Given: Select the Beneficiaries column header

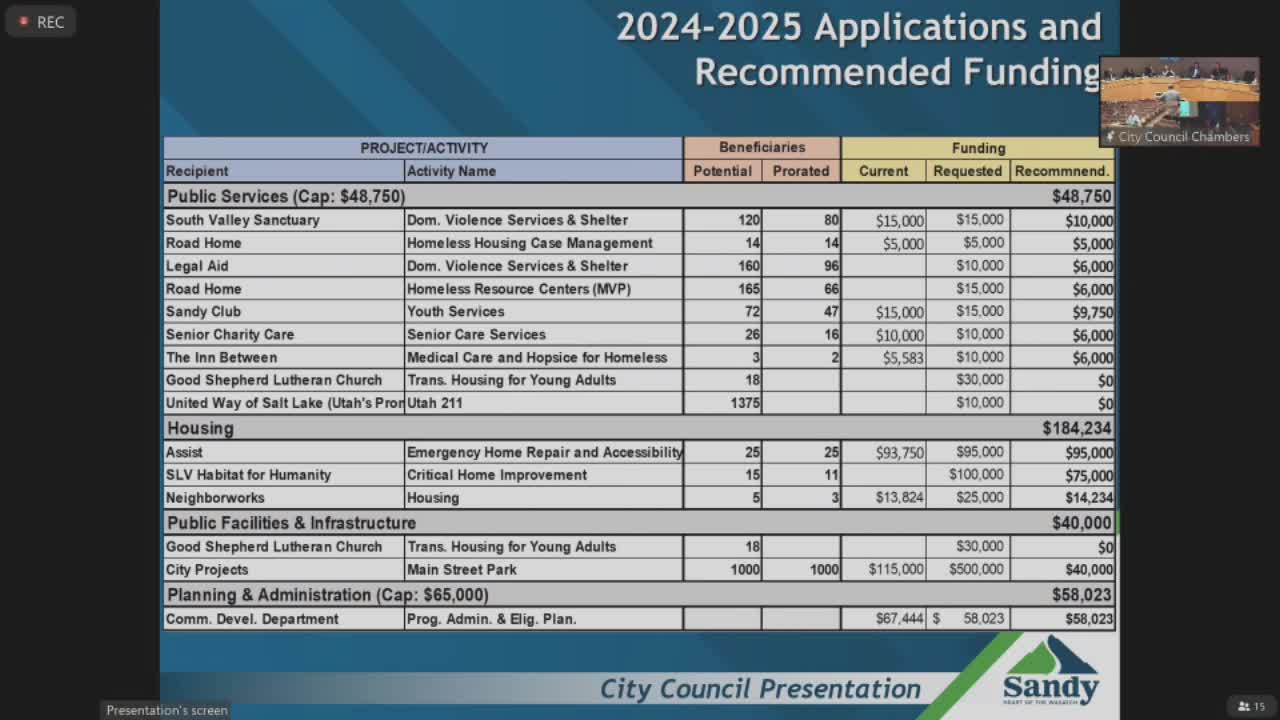Looking at the screenshot, I should pos(761,147).
